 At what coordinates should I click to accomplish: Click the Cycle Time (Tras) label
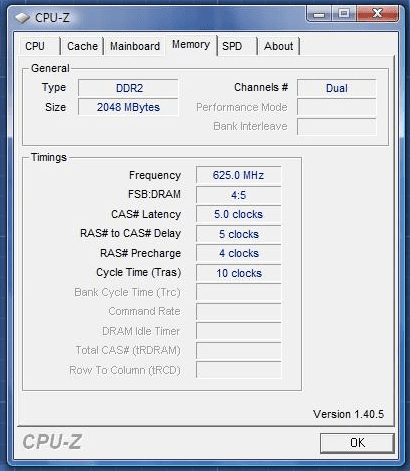139,273
